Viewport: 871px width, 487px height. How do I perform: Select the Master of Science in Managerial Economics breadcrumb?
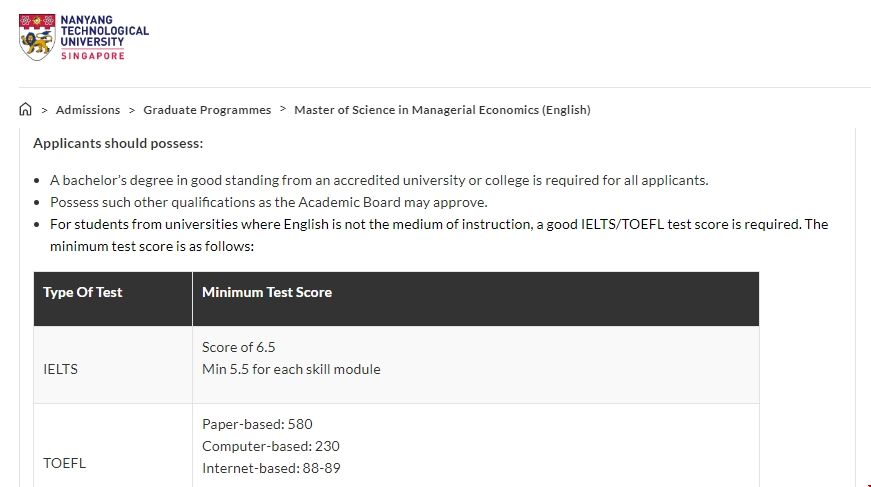point(442,110)
